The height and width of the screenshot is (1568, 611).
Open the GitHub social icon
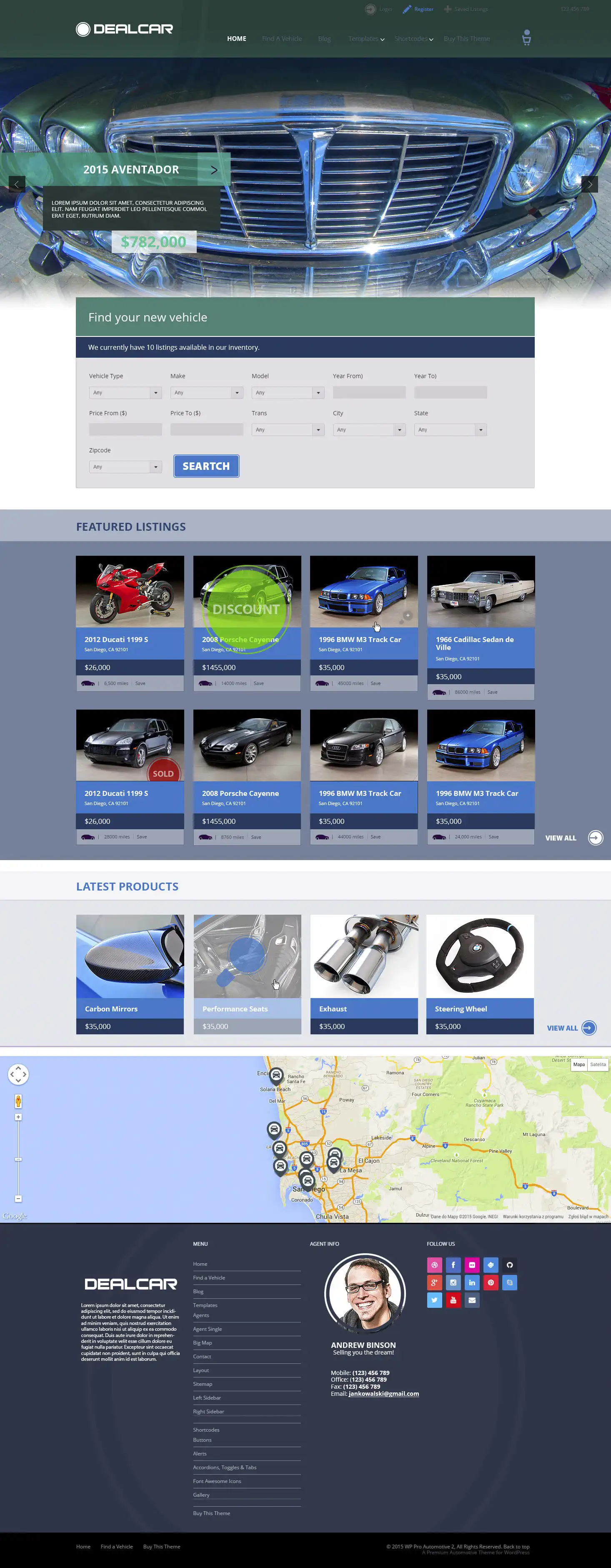(509, 1265)
